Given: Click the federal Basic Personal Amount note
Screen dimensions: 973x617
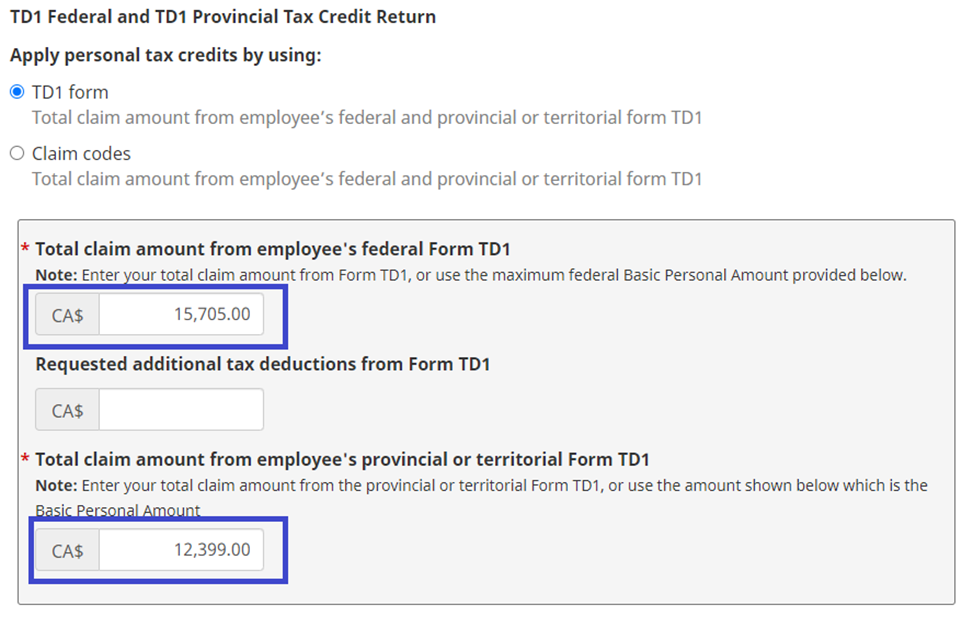Looking at the screenshot, I should [471, 275].
